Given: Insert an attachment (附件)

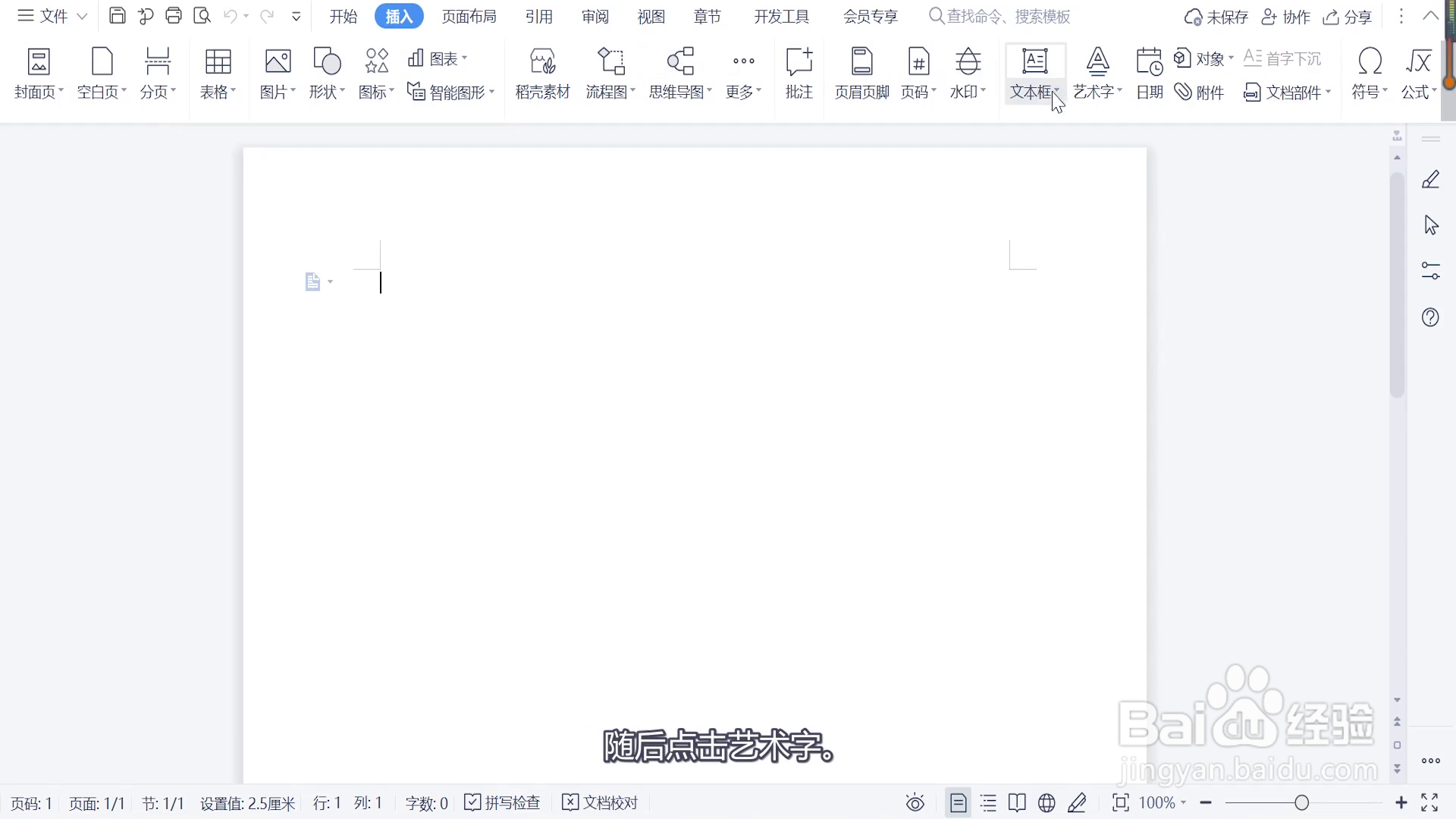Looking at the screenshot, I should [1199, 92].
